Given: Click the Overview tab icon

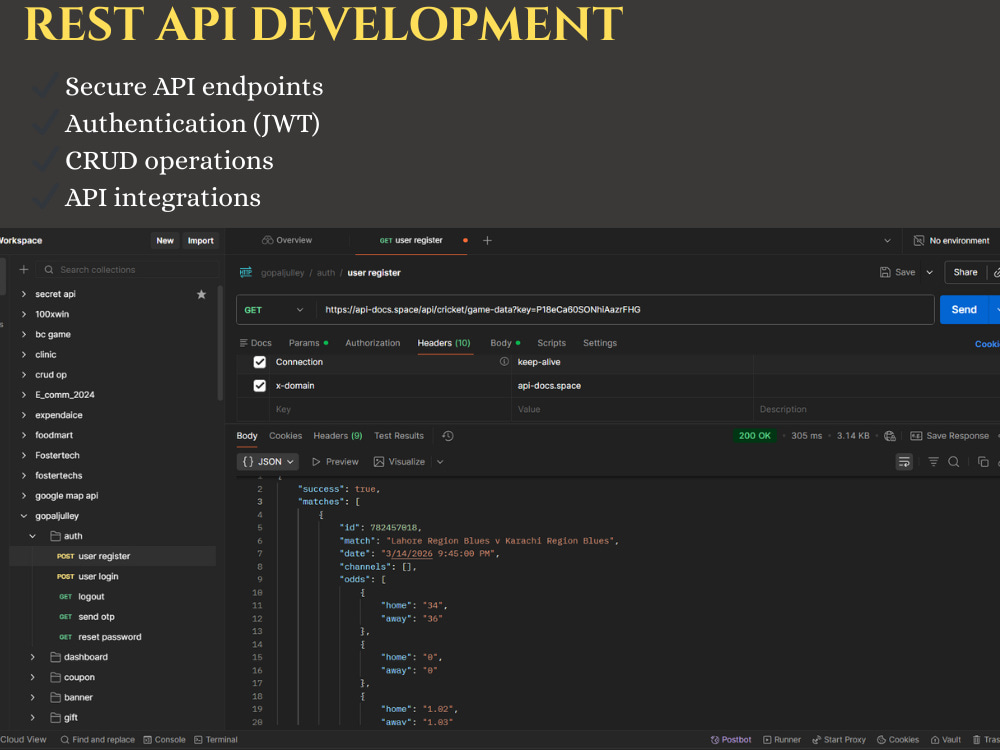Looking at the screenshot, I should tap(267, 240).
